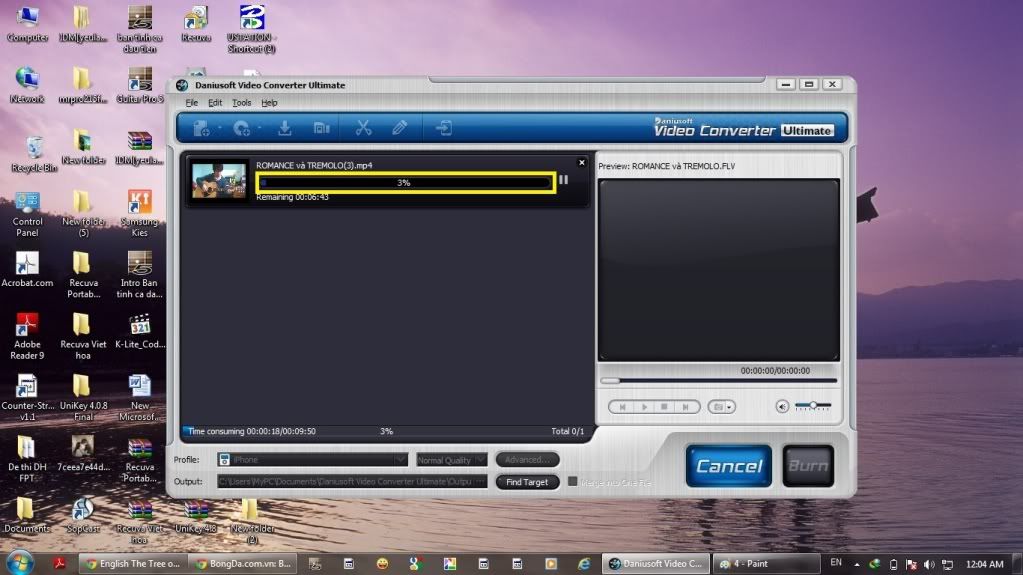
Task: Open the Tools menu
Action: (x=241, y=103)
